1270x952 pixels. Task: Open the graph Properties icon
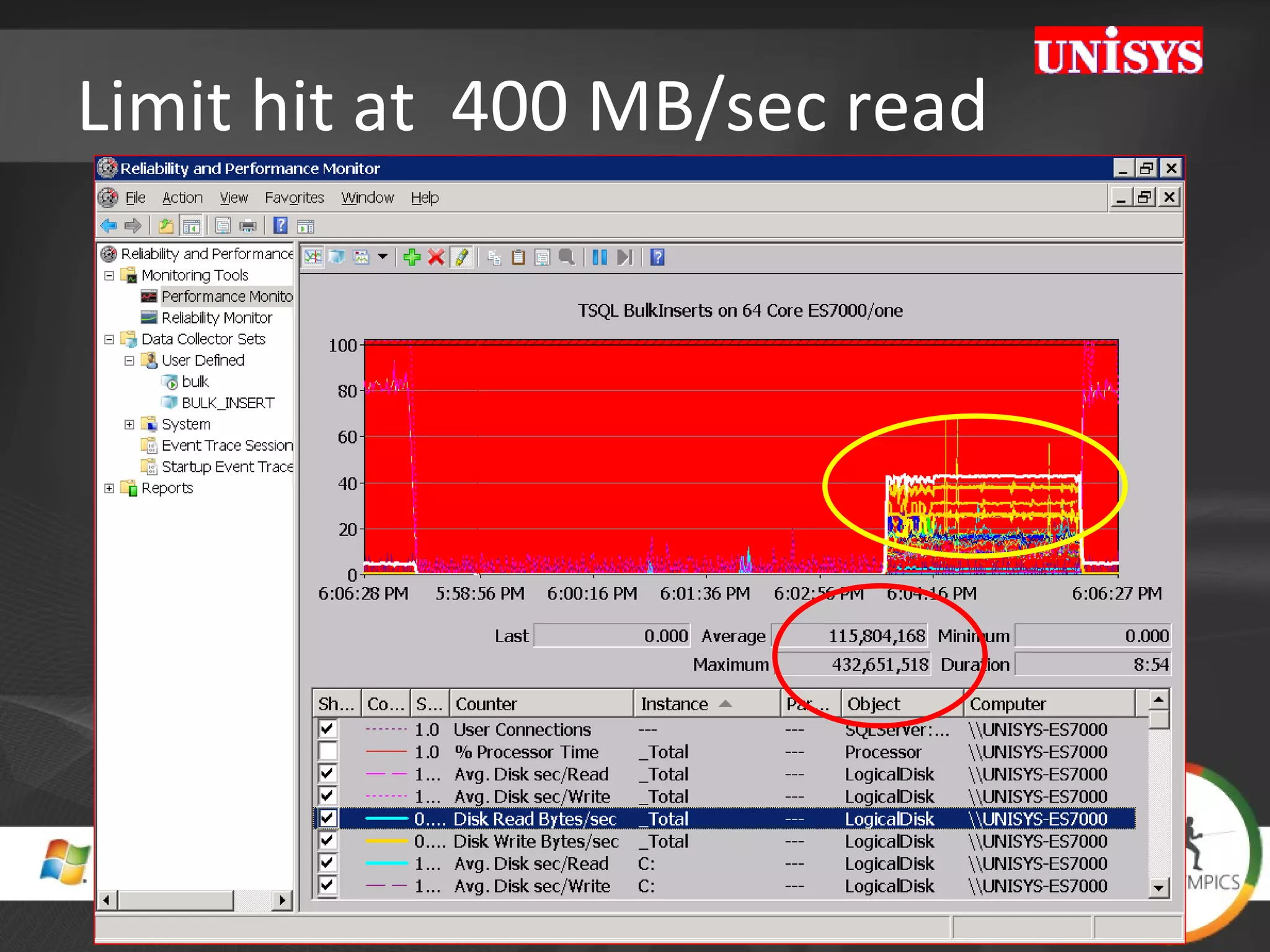click(x=542, y=257)
